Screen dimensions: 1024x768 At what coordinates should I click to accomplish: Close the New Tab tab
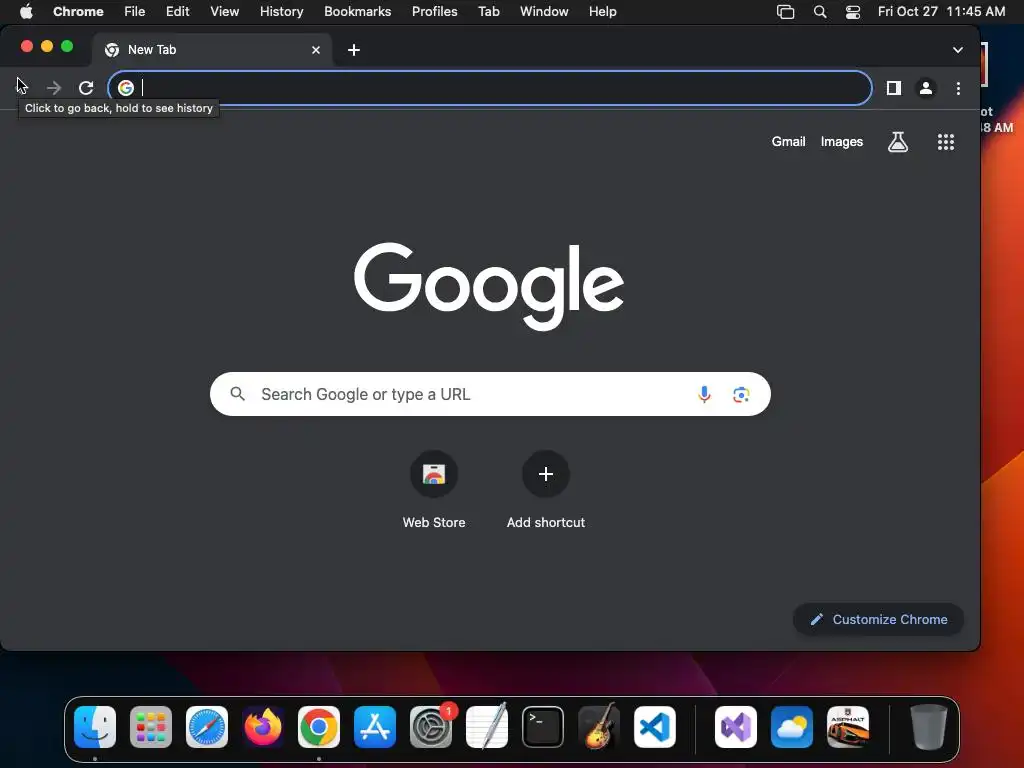click(x=316, y=50)
